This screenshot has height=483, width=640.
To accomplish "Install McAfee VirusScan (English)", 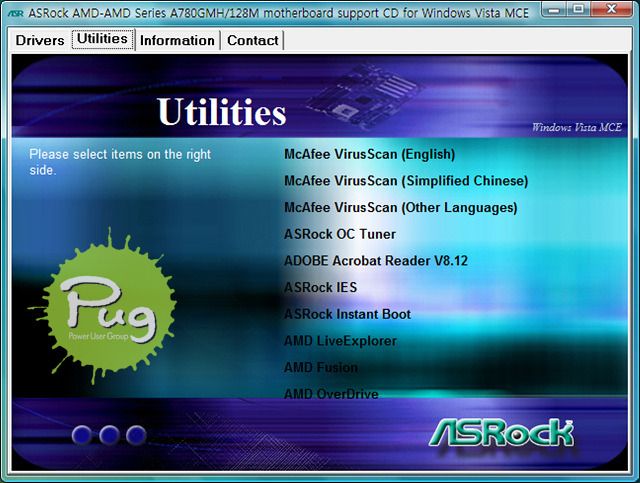I will (369, 154).
